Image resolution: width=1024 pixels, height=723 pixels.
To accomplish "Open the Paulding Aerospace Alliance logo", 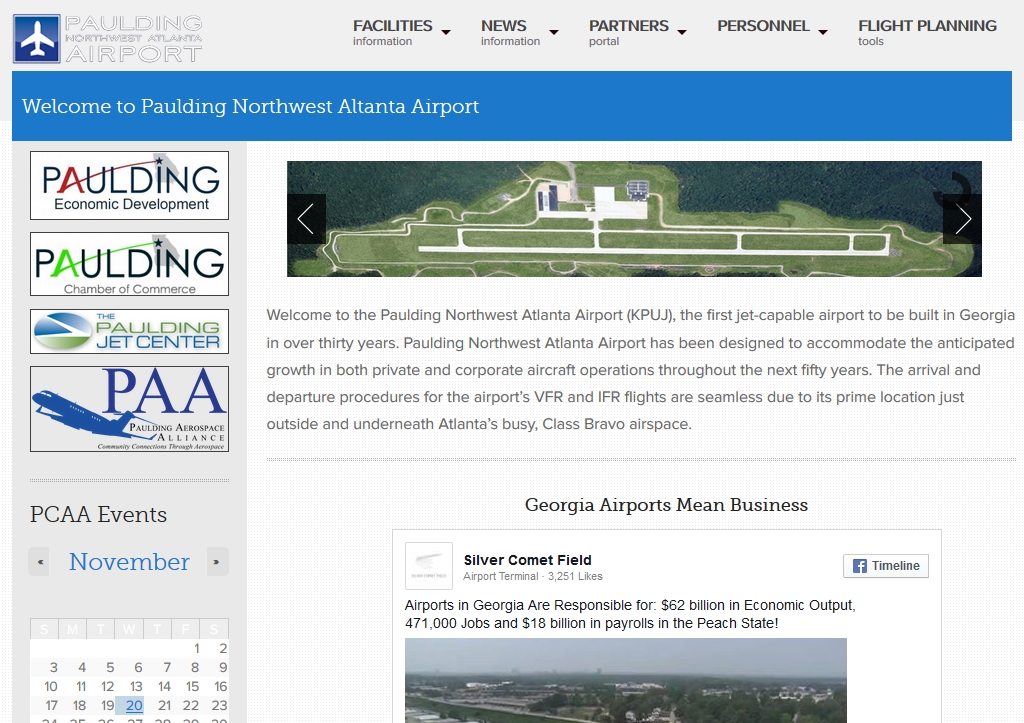I will click(129, 408).
